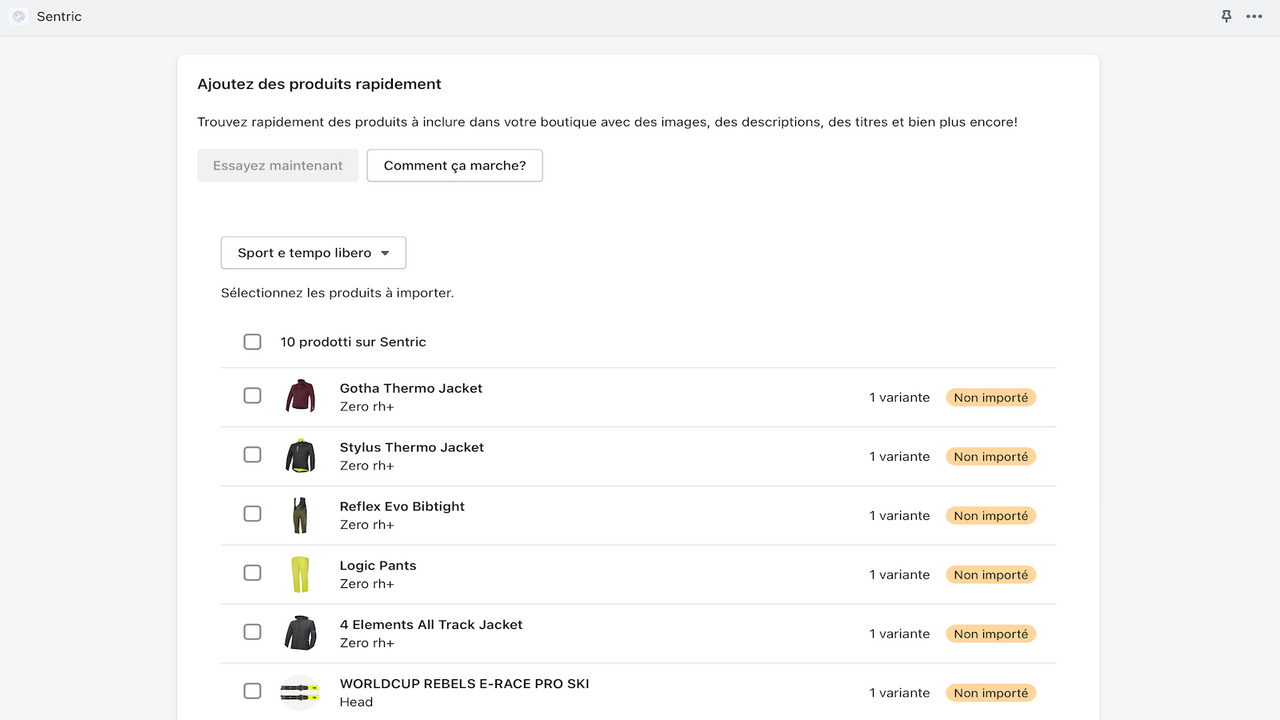Viewport: 1280px width, 720px height.
Task: Open the WORLDCUP REBELS E-RACE PRO SKI title
Action: 464,684
